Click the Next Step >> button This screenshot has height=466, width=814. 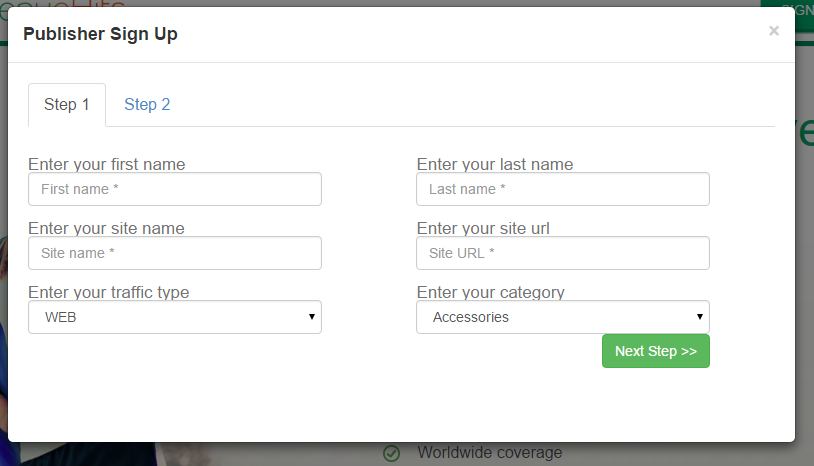(x=656, y=351)
